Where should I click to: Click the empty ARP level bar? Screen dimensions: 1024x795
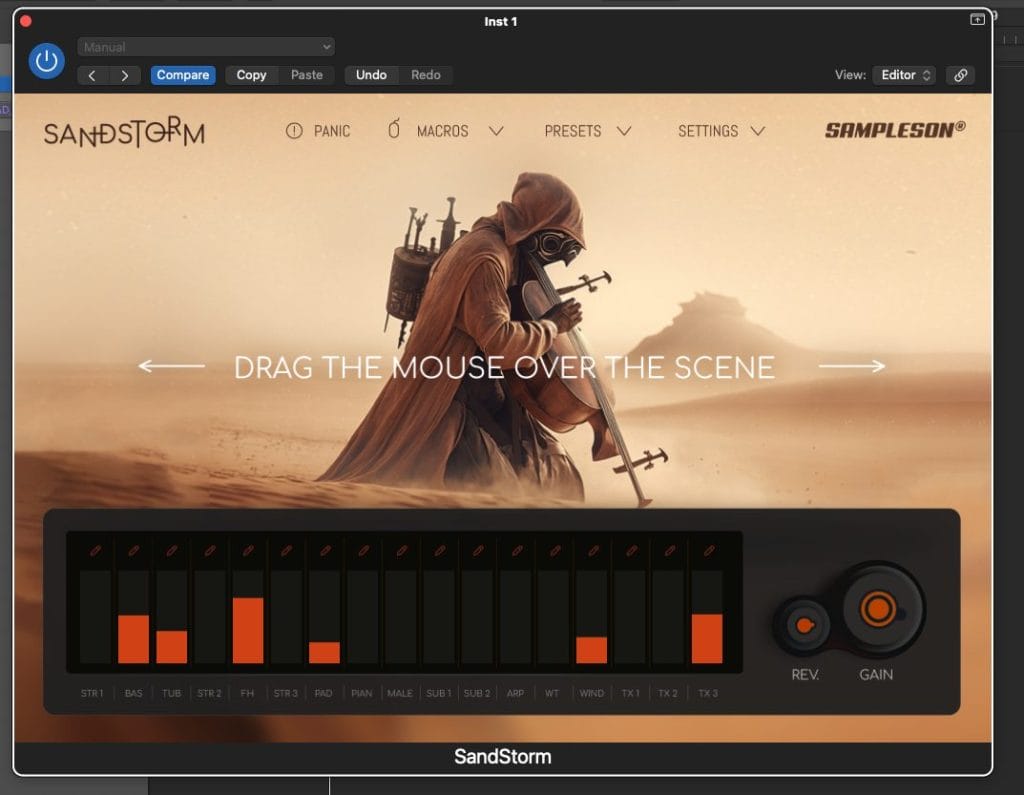(x=516, y=617)
